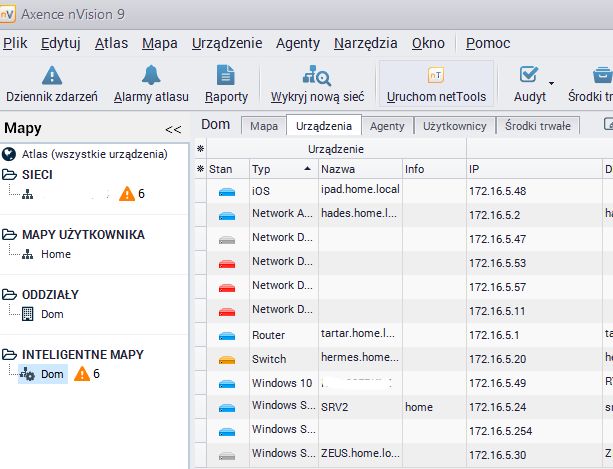Select IP address 172.16.5.2
Image resolution: width=613 pixels, height=469 pixels.
point(494,215)
